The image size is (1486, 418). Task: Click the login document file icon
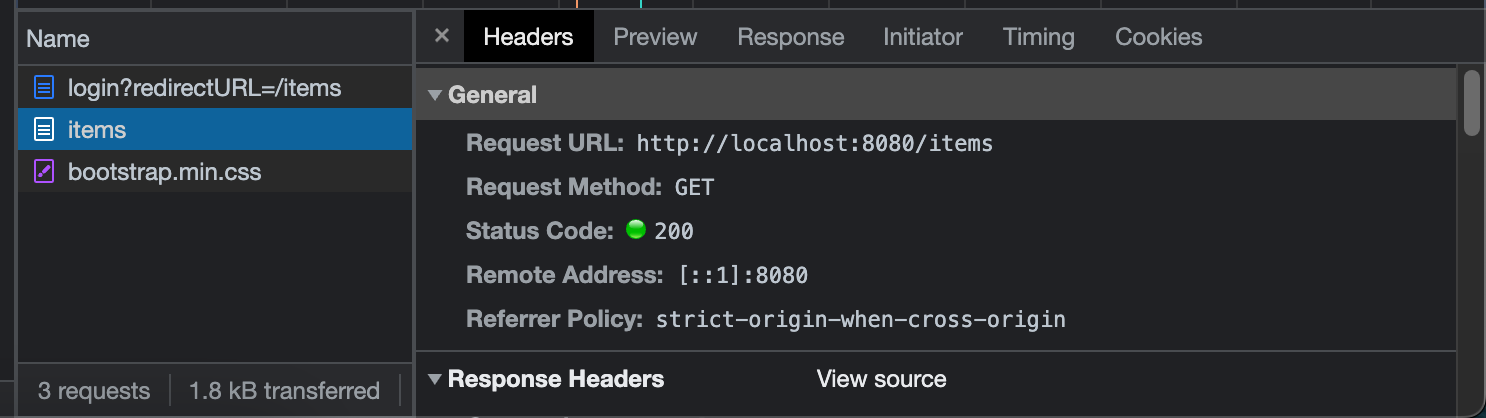43,88
